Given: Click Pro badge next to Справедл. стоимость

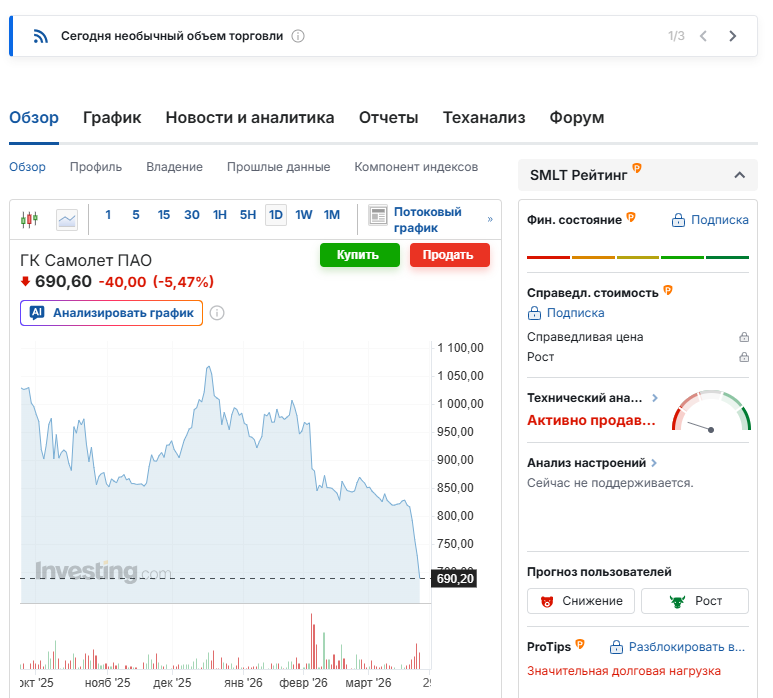Looking at the screenshot, I should (x=668, y=290).
